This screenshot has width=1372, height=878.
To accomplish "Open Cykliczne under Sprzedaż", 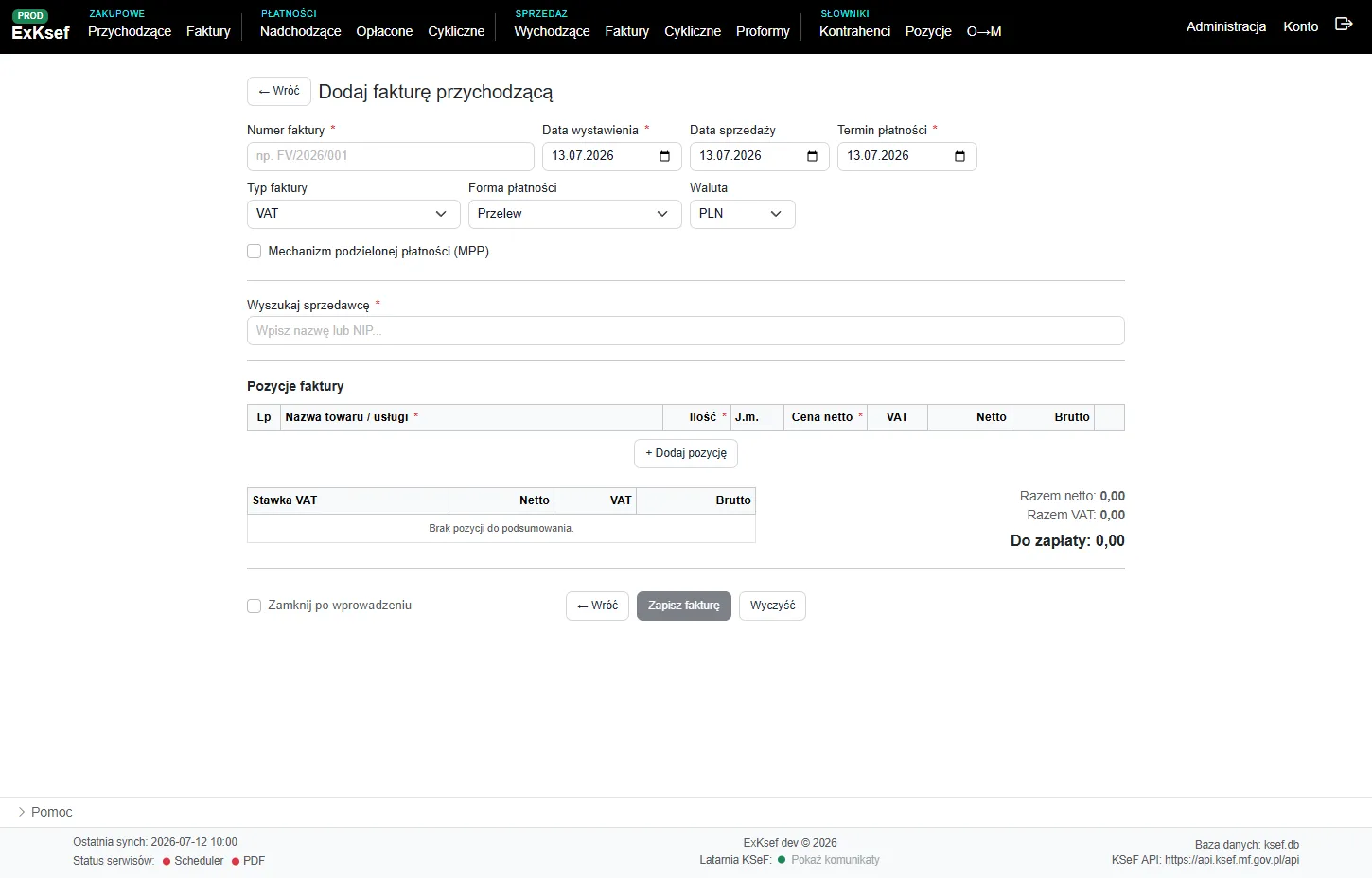I will [x=693, y=31].
